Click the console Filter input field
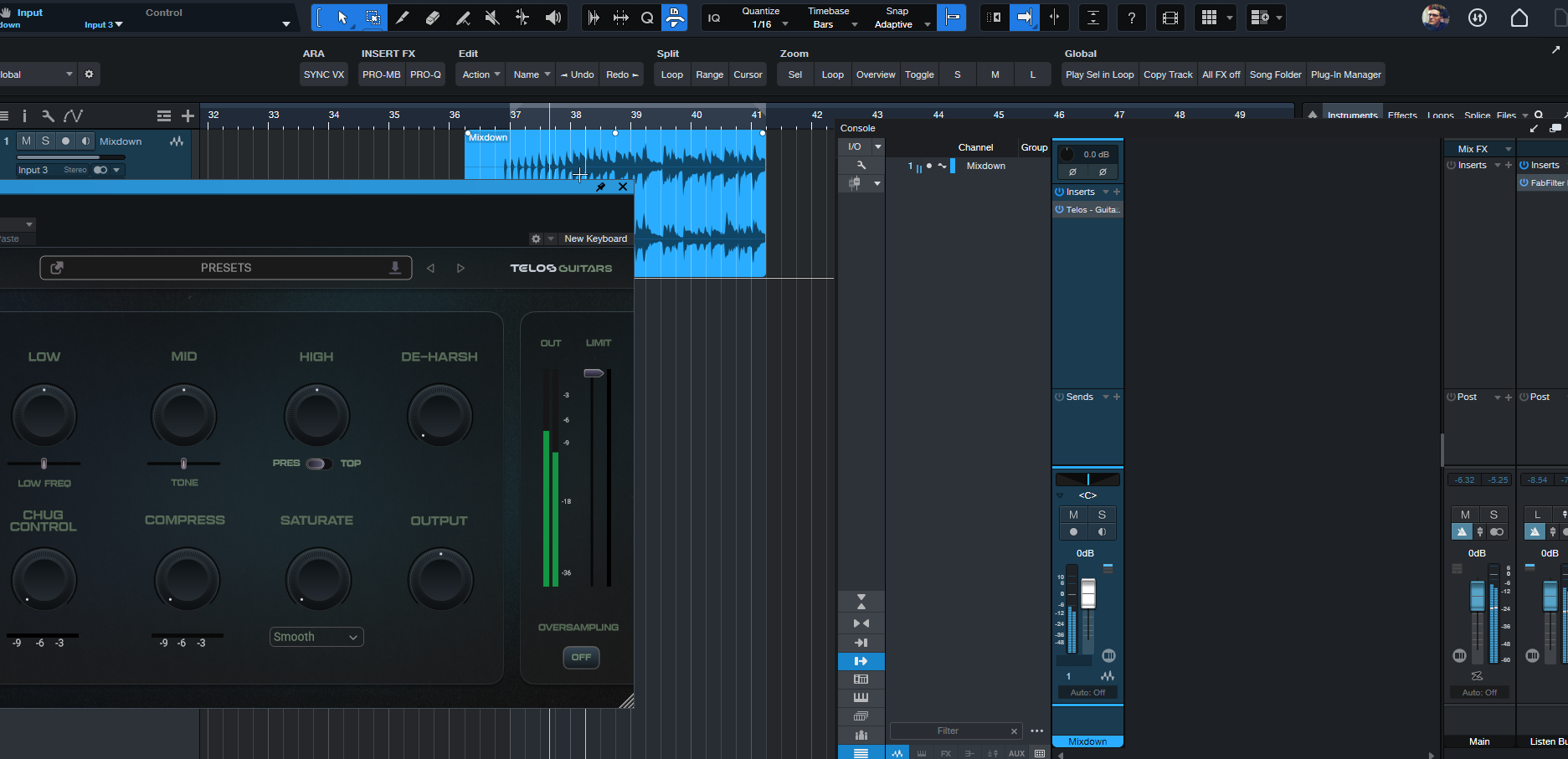The image size is (1568, 759). [x=955, y=731]
